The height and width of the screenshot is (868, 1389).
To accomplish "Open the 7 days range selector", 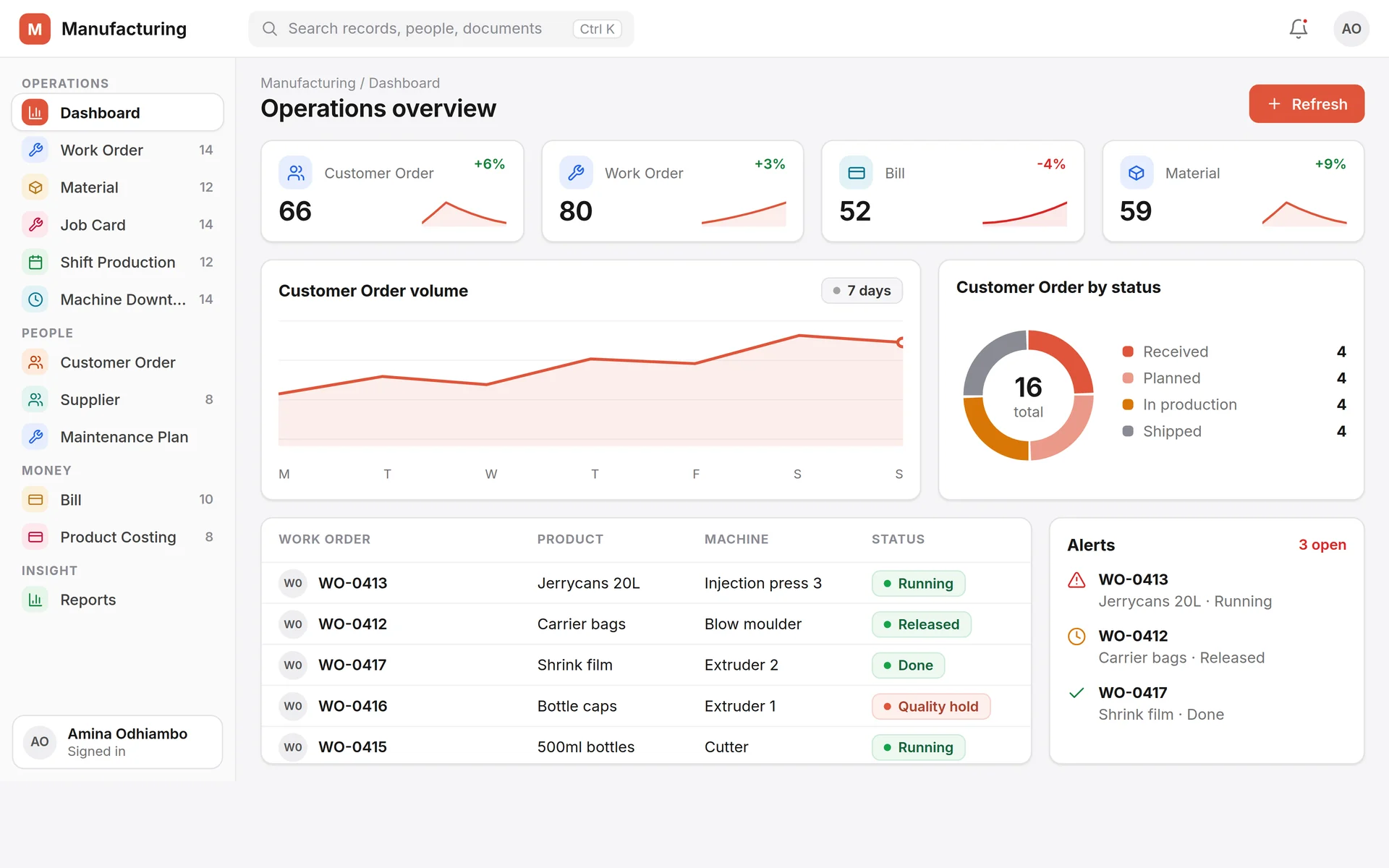I will click(862, 291).
